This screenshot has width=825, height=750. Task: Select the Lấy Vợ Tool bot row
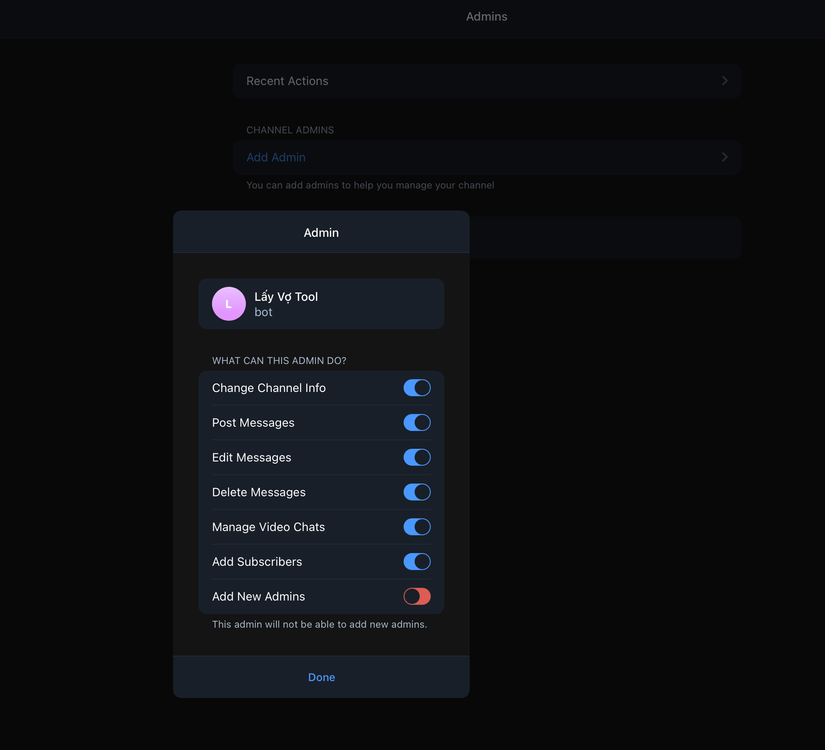coord(321,303)
